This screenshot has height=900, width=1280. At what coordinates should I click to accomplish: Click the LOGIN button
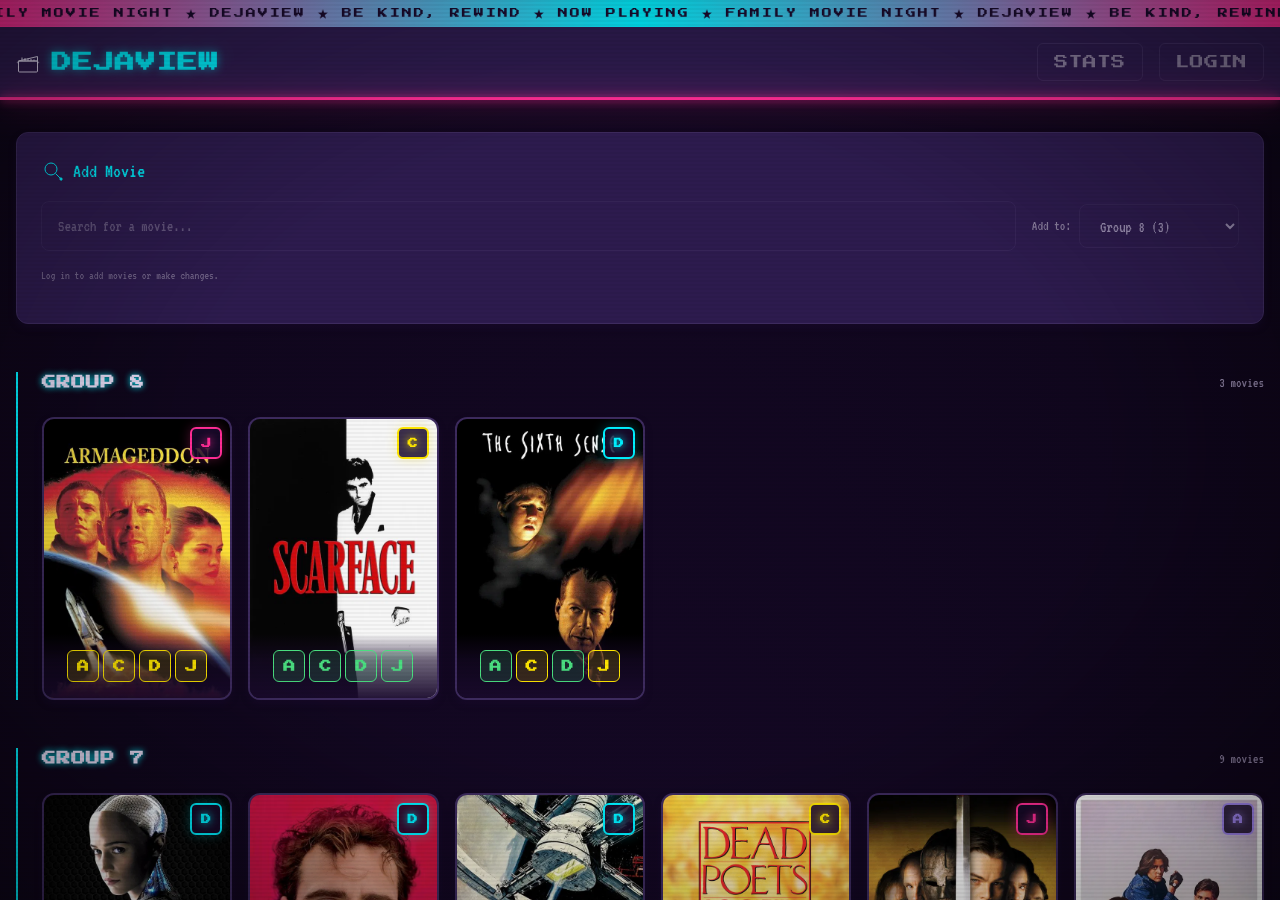pos(1211,62)
